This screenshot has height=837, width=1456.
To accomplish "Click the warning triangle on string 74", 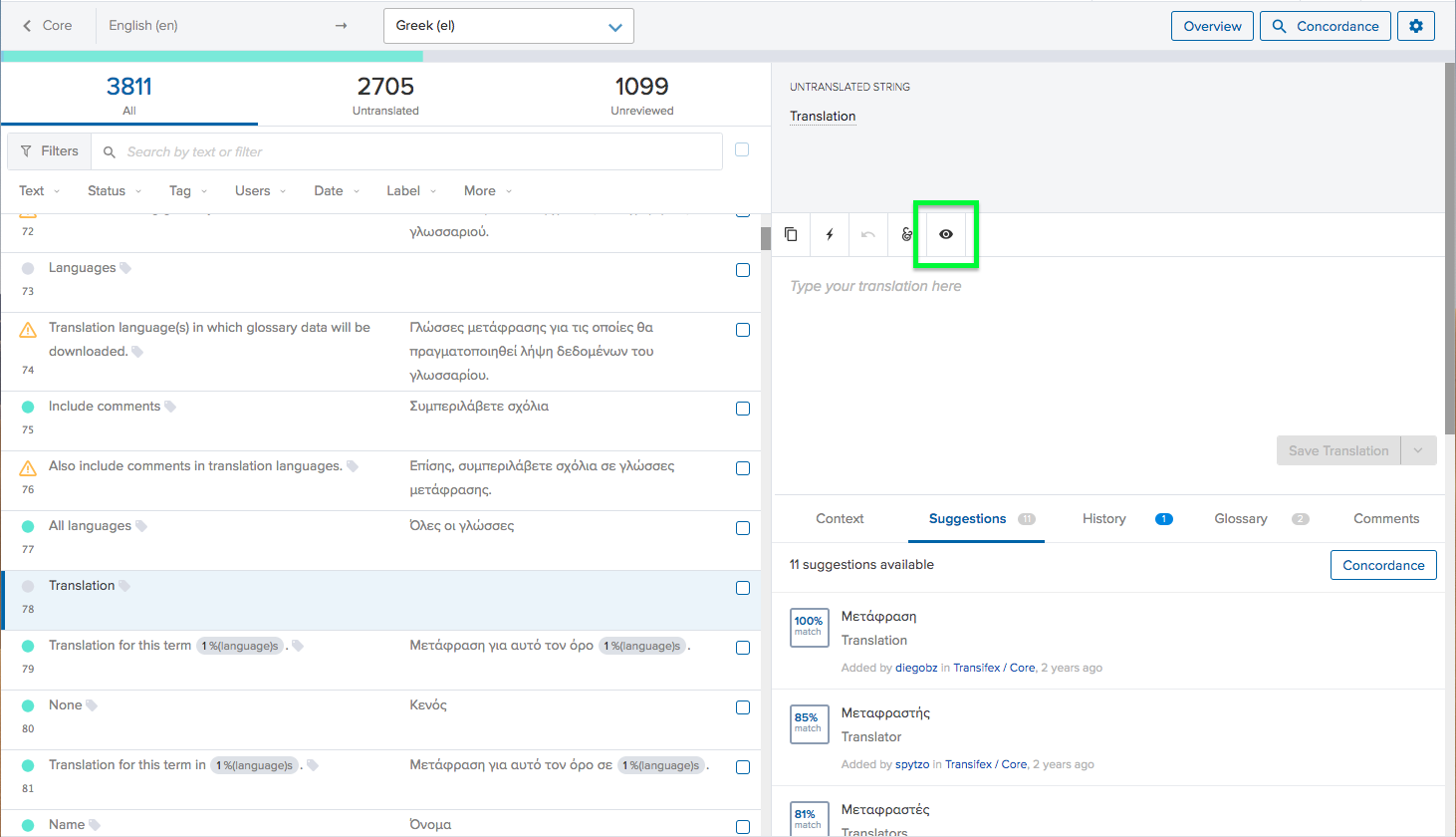I will pos(28,329).
